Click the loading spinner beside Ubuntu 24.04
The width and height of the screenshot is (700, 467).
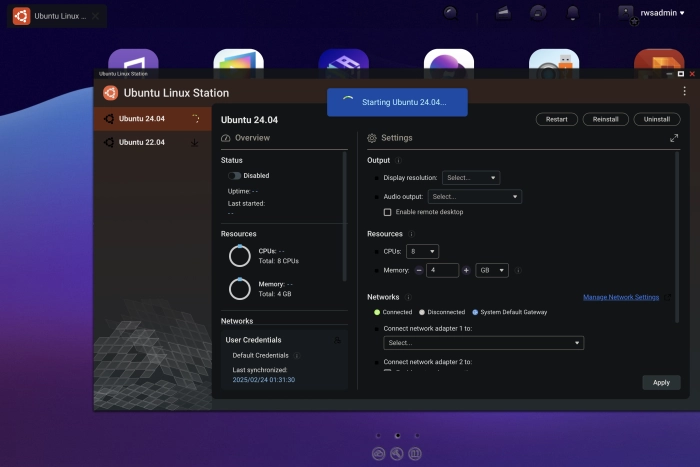coord(196,118)
